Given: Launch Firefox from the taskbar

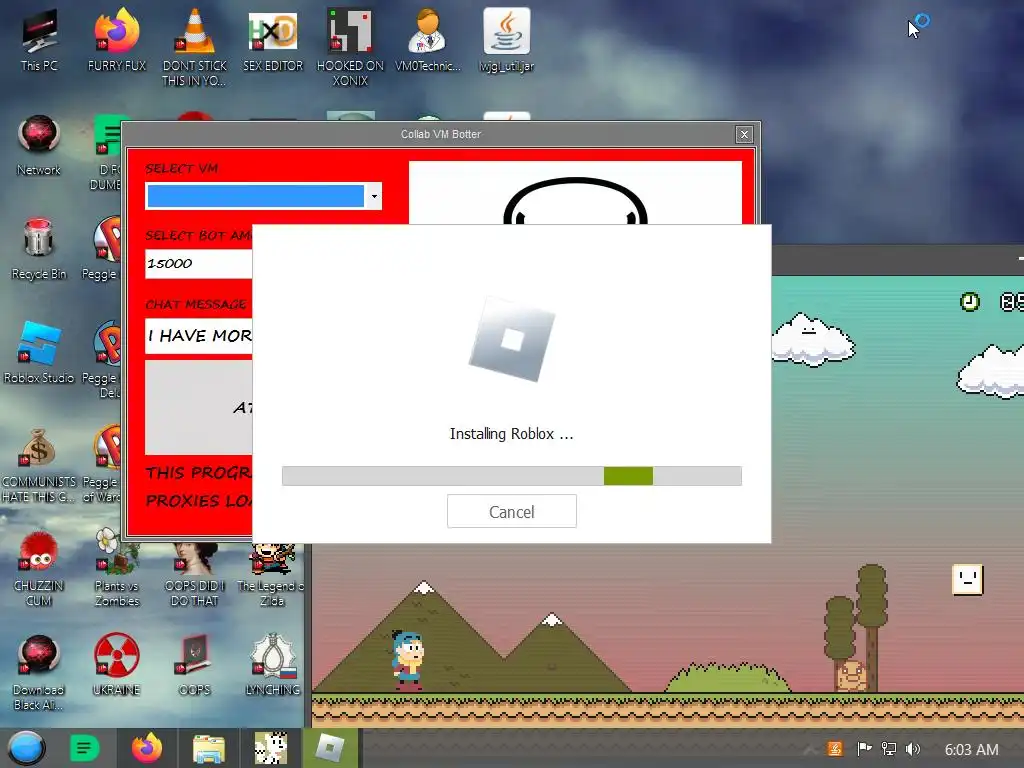Looking at the screenshot, I should [147, 748].
